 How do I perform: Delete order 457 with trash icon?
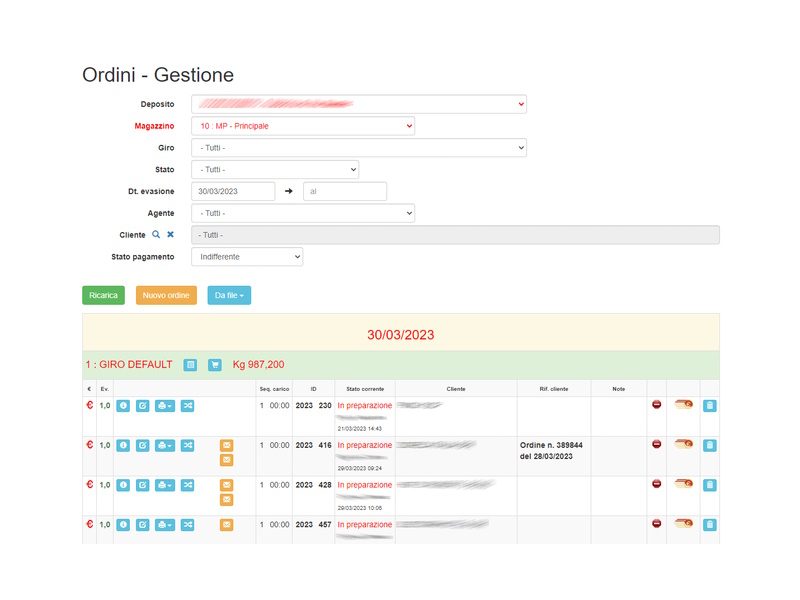point(710,525)
